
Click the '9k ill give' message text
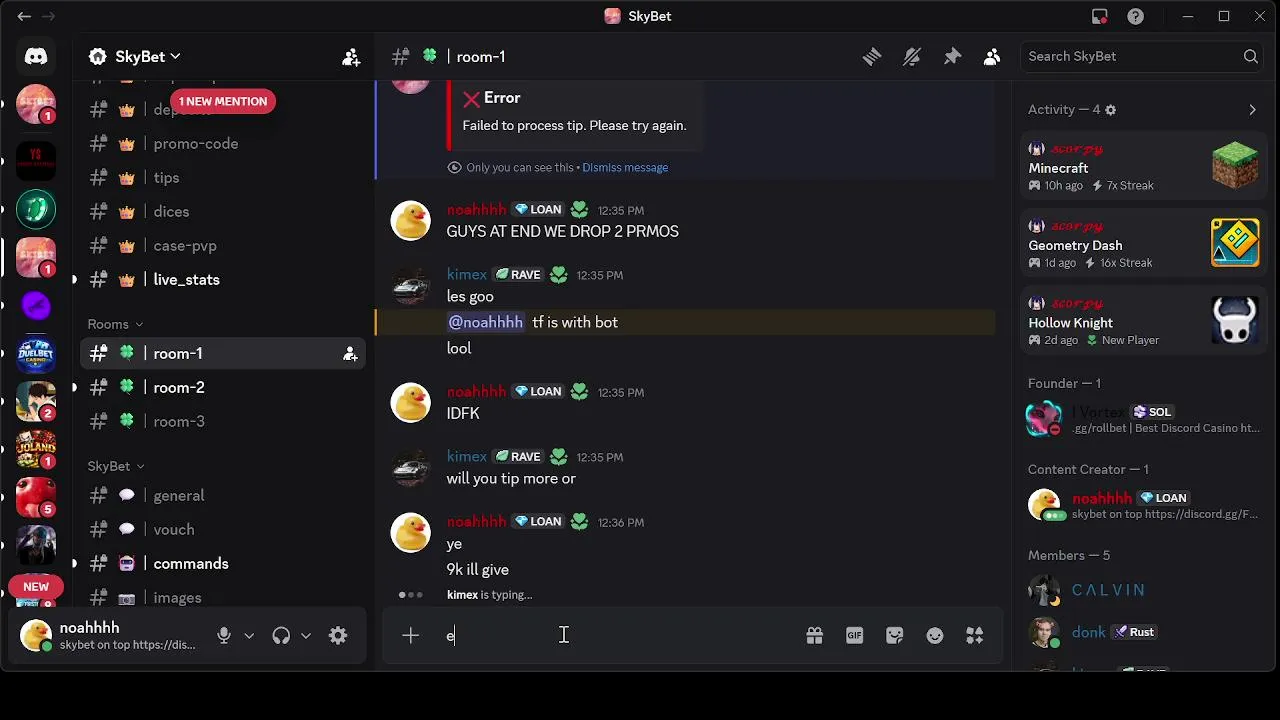tap(477, 570)
